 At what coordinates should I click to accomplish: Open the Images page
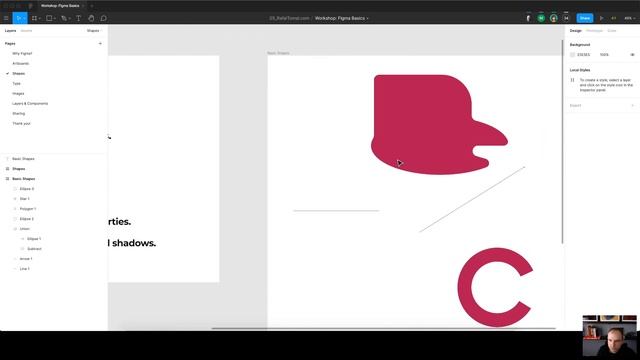point(18,93)
